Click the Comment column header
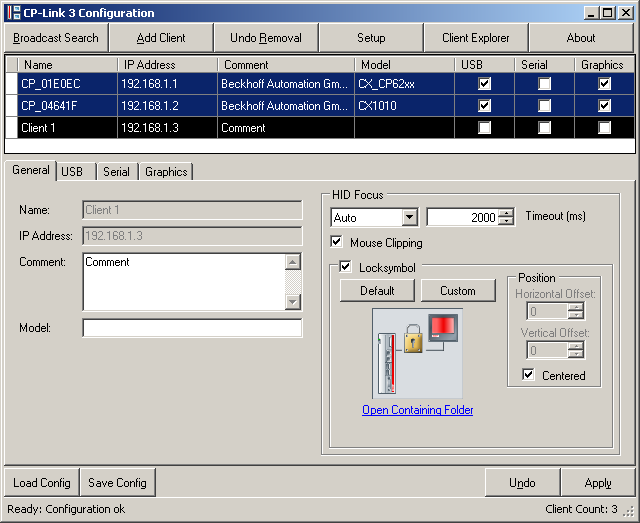This screenshot has width=640, height=523. [286, 65]
